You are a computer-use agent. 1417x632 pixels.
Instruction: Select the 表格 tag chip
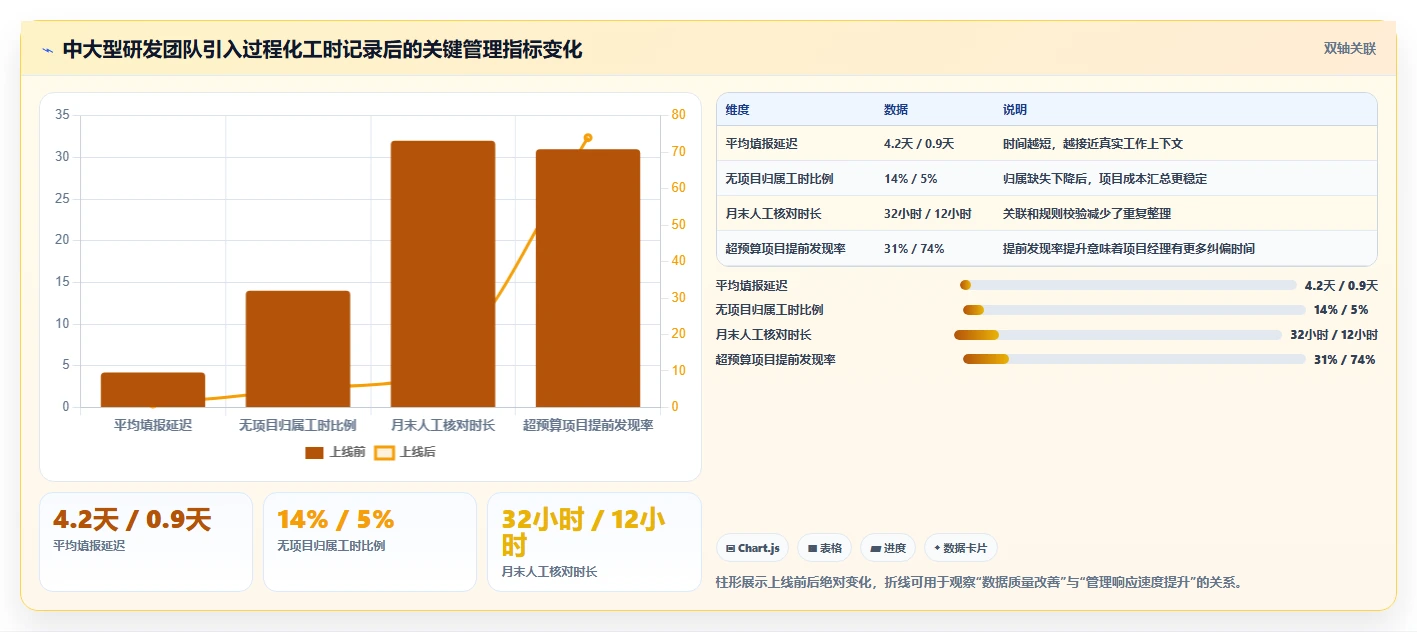[825, 548]
